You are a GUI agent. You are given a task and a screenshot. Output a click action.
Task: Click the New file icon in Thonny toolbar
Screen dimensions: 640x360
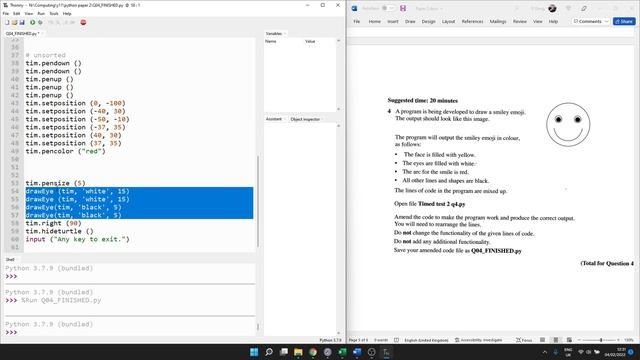point(7,22)
